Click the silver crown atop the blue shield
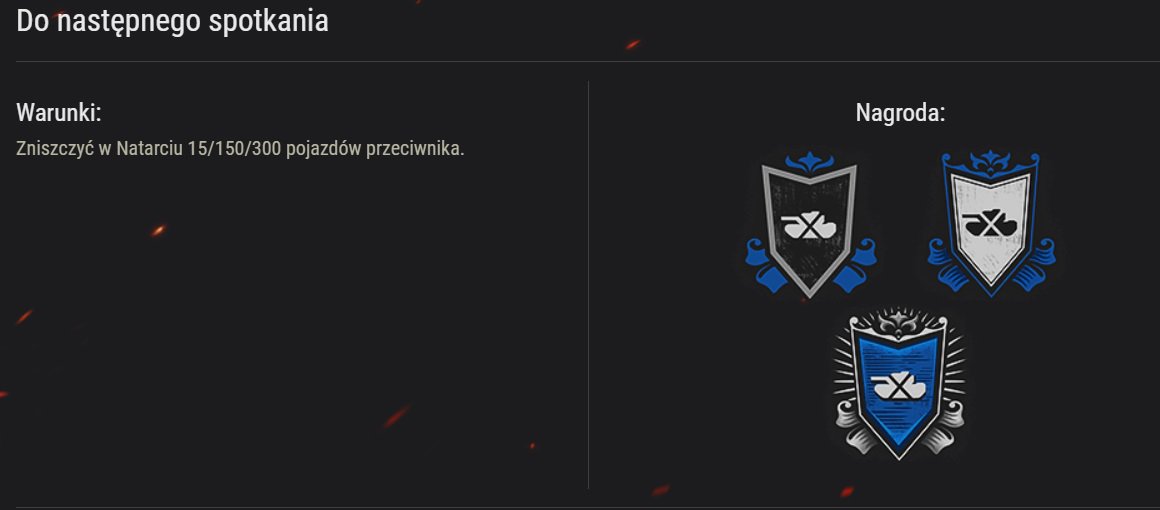 click(900, 322)
